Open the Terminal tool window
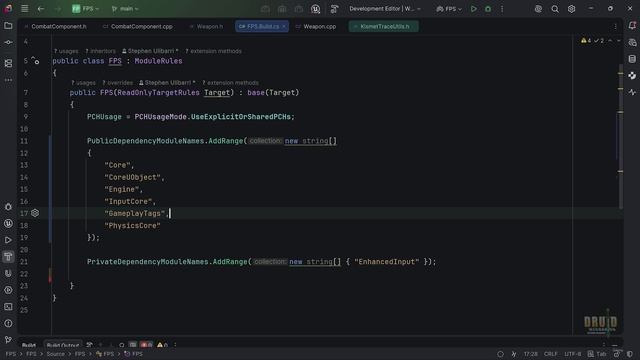This screenshot has width=640, height=360. tap(8, 307)
